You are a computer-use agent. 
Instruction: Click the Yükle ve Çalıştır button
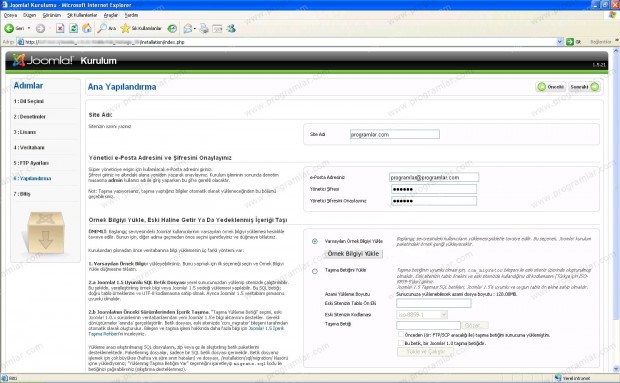425,351
